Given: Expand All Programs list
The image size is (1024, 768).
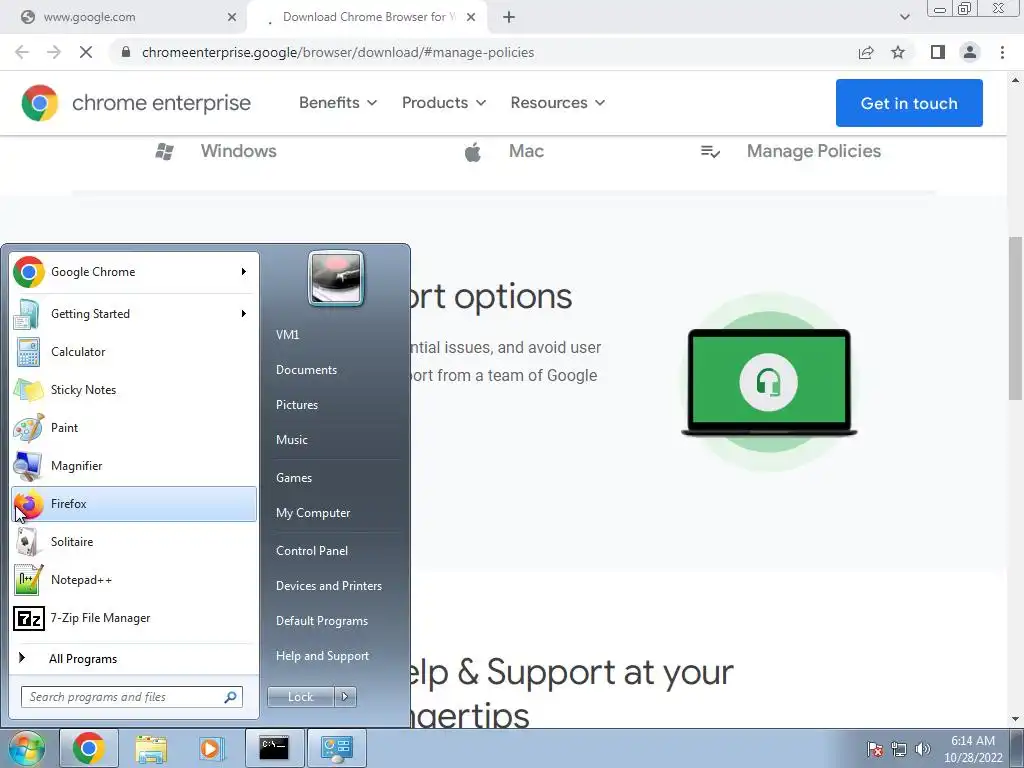Looking at the screenshot, I should pos(134,658).
